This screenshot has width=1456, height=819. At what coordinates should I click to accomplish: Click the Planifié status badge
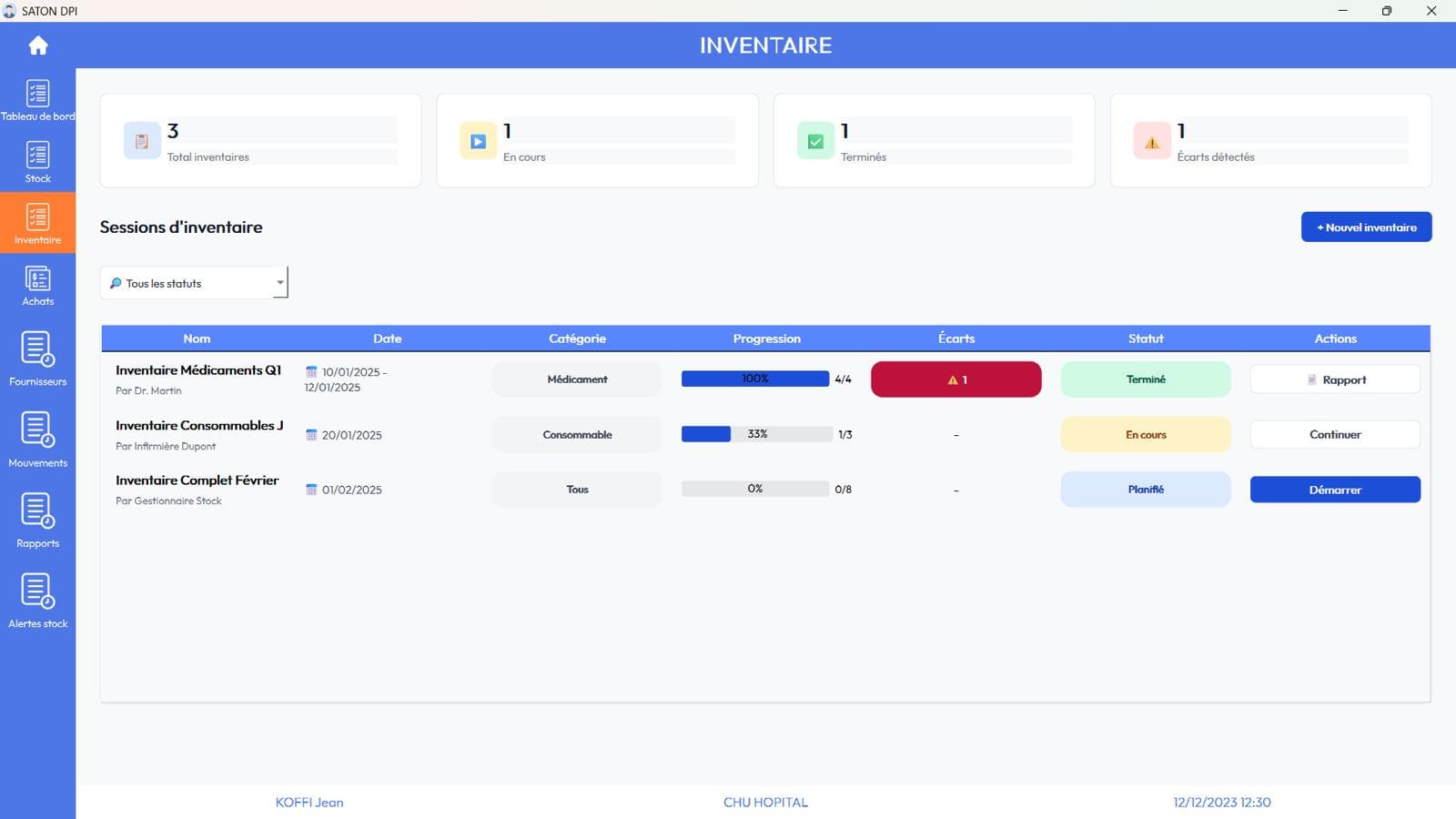click(1146, 490)
